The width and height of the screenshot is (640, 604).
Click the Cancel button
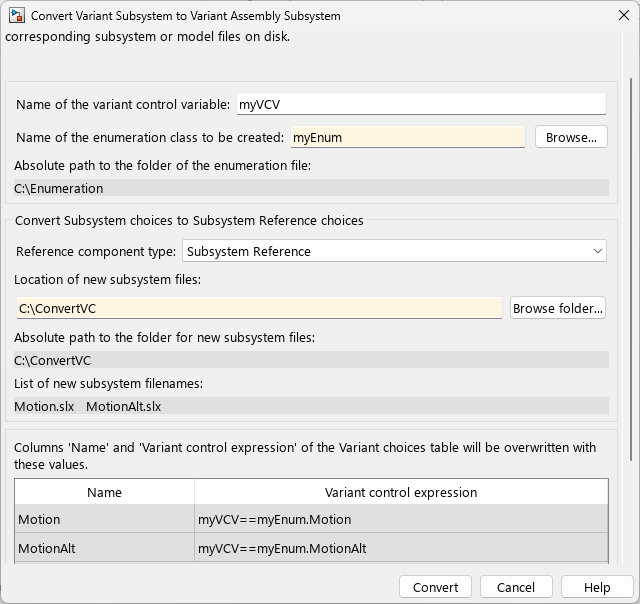516,587
